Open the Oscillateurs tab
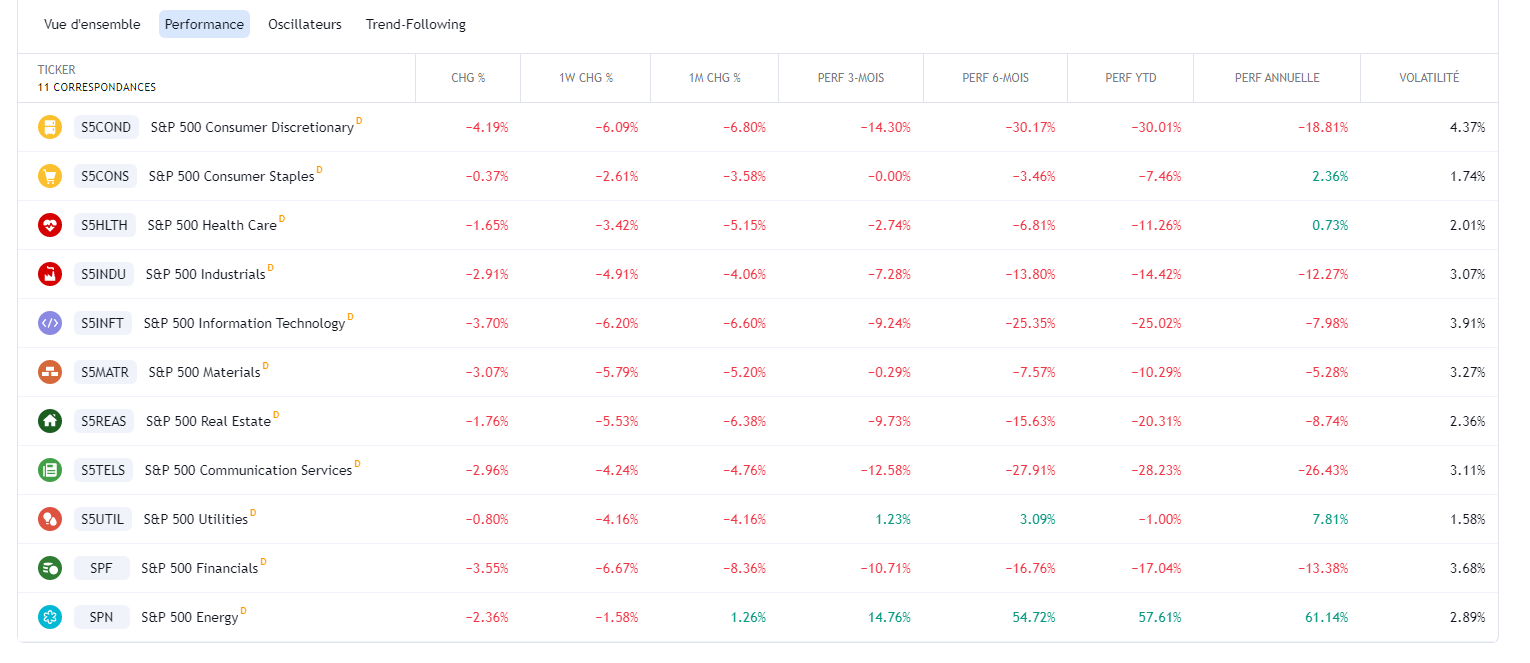The width and height of the screenshot is (1530, 663). (304, 24)
